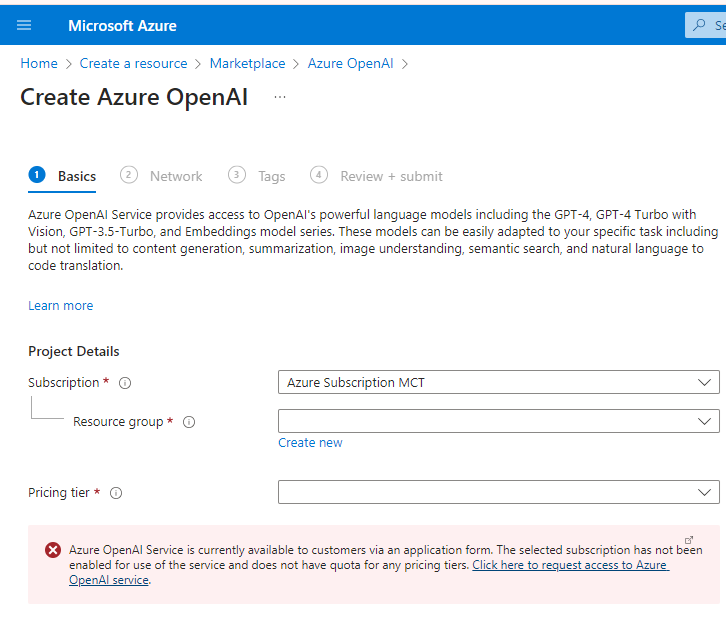The width and height of the screenshot is (726, 643).
Task: Expand the Resource group dropdown
Action: 499,421
